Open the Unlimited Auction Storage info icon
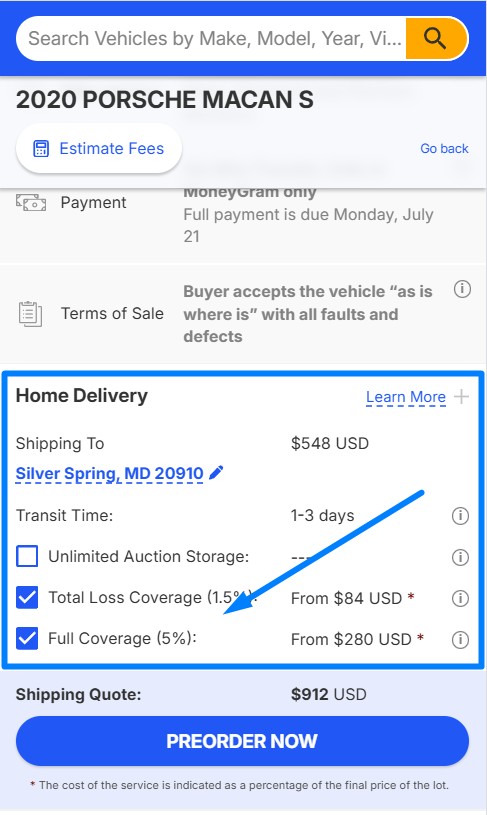 (460, 557)
